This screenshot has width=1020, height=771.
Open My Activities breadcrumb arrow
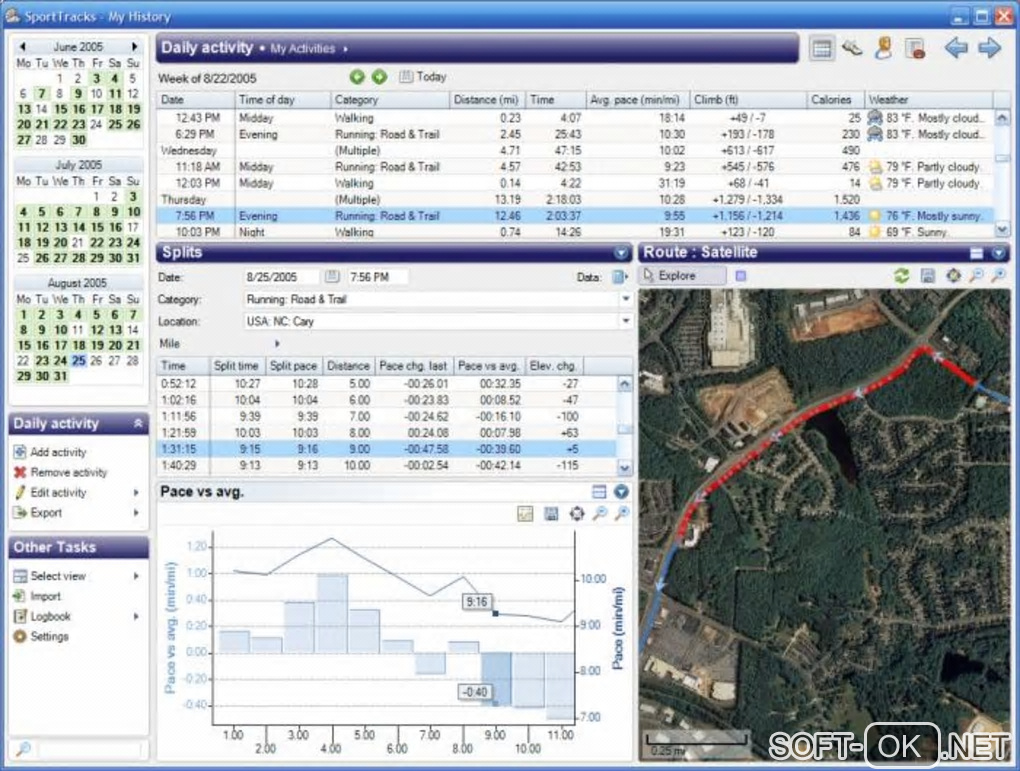345,49
